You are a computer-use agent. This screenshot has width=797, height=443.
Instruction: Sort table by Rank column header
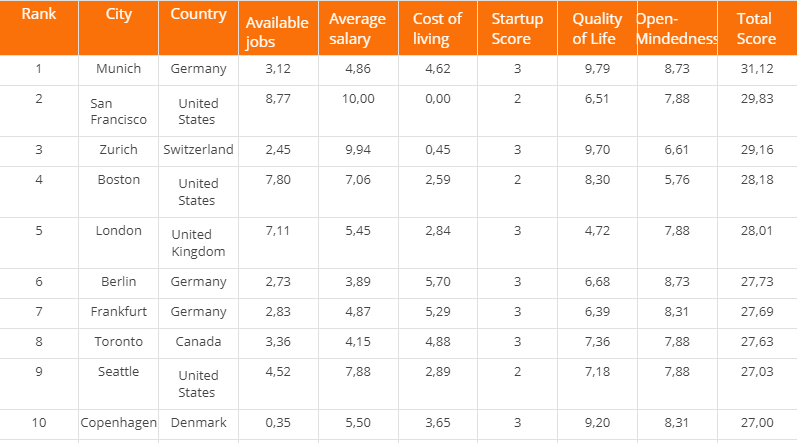[39, 17]
